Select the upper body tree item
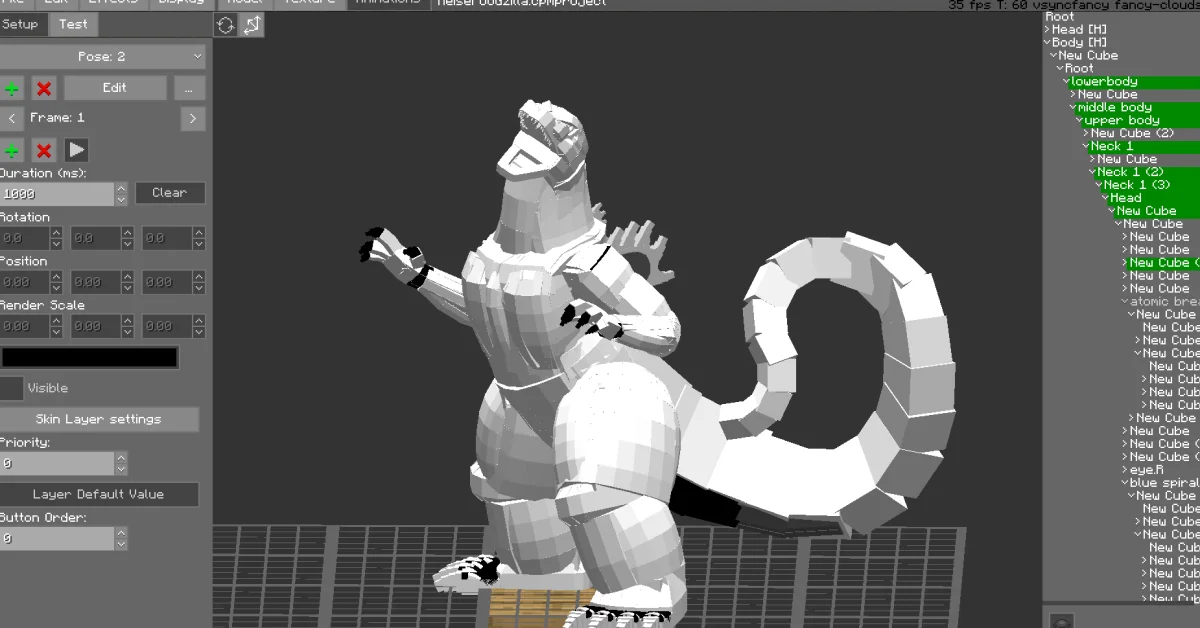Screen dimensions: 1200x628 coord(1122,121)
